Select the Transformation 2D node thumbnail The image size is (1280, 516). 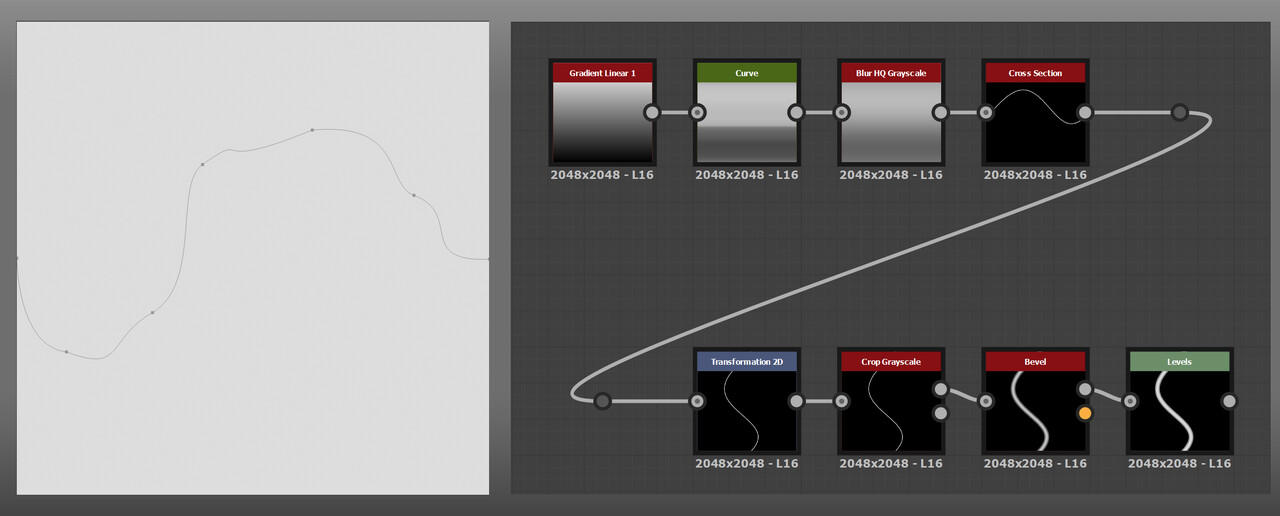pos(746,411)
